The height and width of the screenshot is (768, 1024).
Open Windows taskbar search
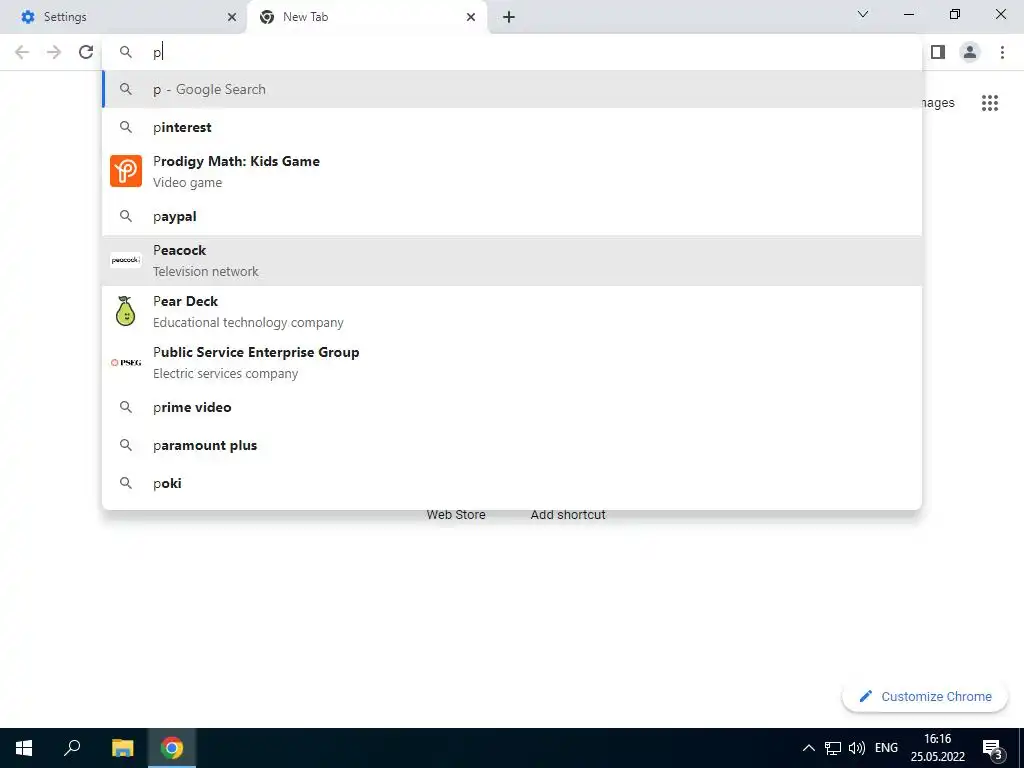coord(72,748)
